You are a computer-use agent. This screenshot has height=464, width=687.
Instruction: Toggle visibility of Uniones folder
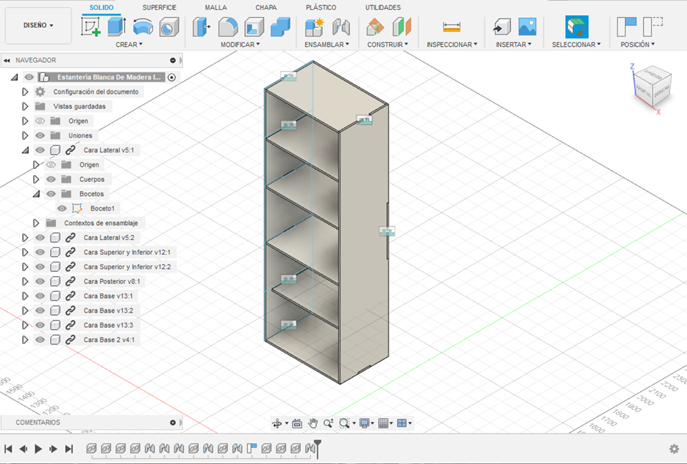pos(40,135)
